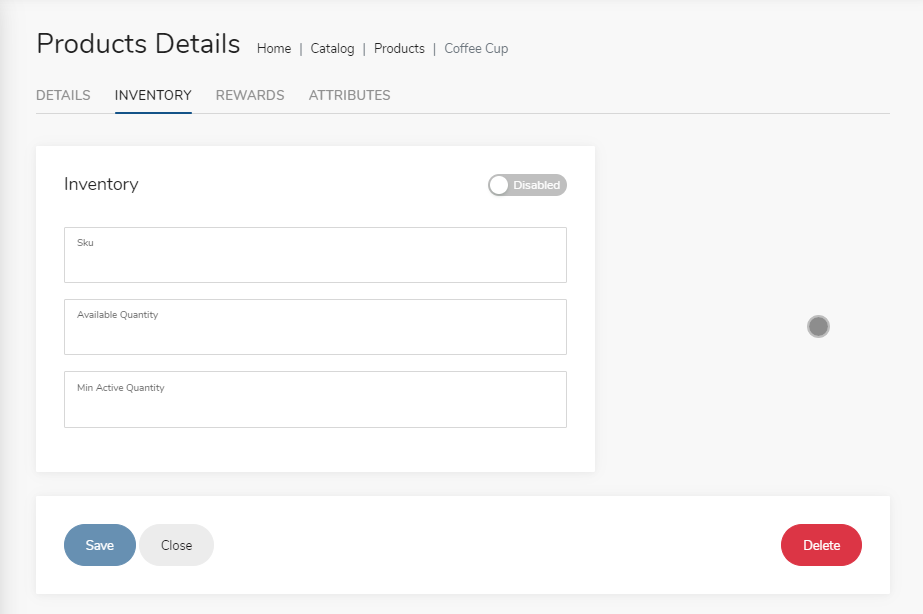Click the white knob of the inventory toggle
This screenshot has height=614, width=923.
499,185
